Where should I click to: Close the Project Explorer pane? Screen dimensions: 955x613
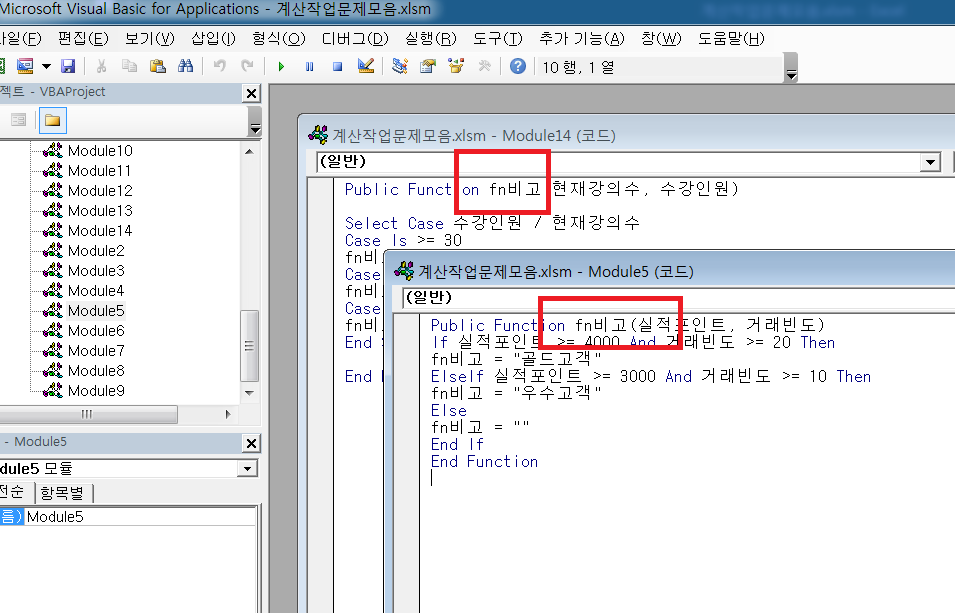click(x=251, y=93)
